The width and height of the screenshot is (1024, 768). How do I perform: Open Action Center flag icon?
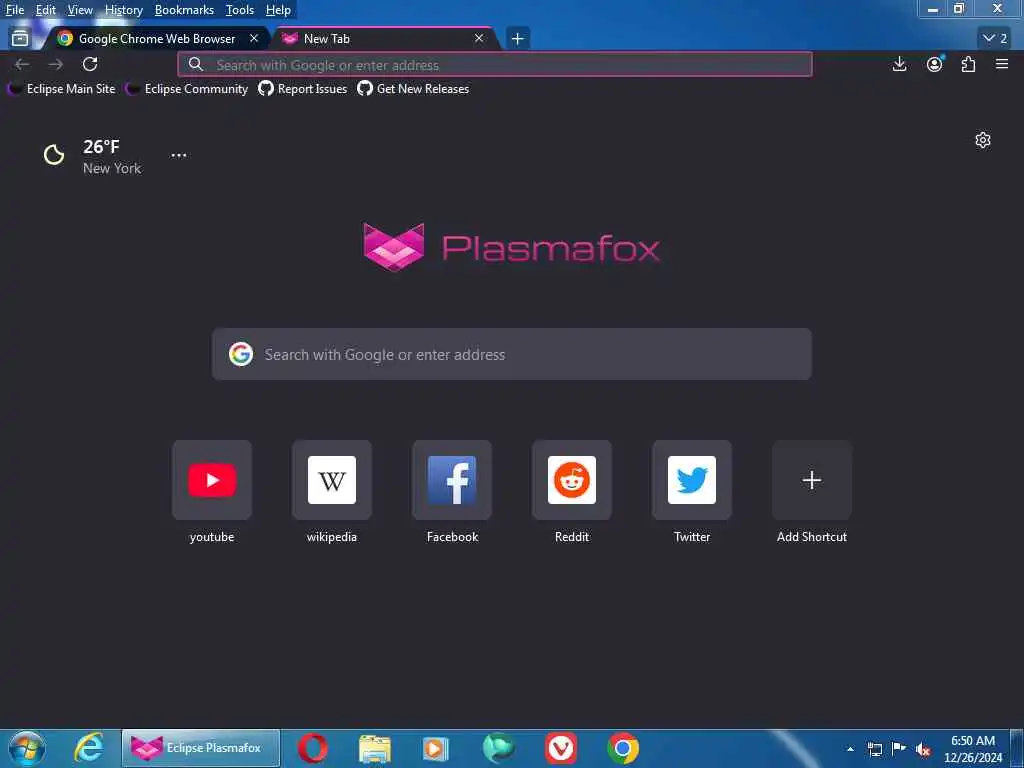click(899, 748)
